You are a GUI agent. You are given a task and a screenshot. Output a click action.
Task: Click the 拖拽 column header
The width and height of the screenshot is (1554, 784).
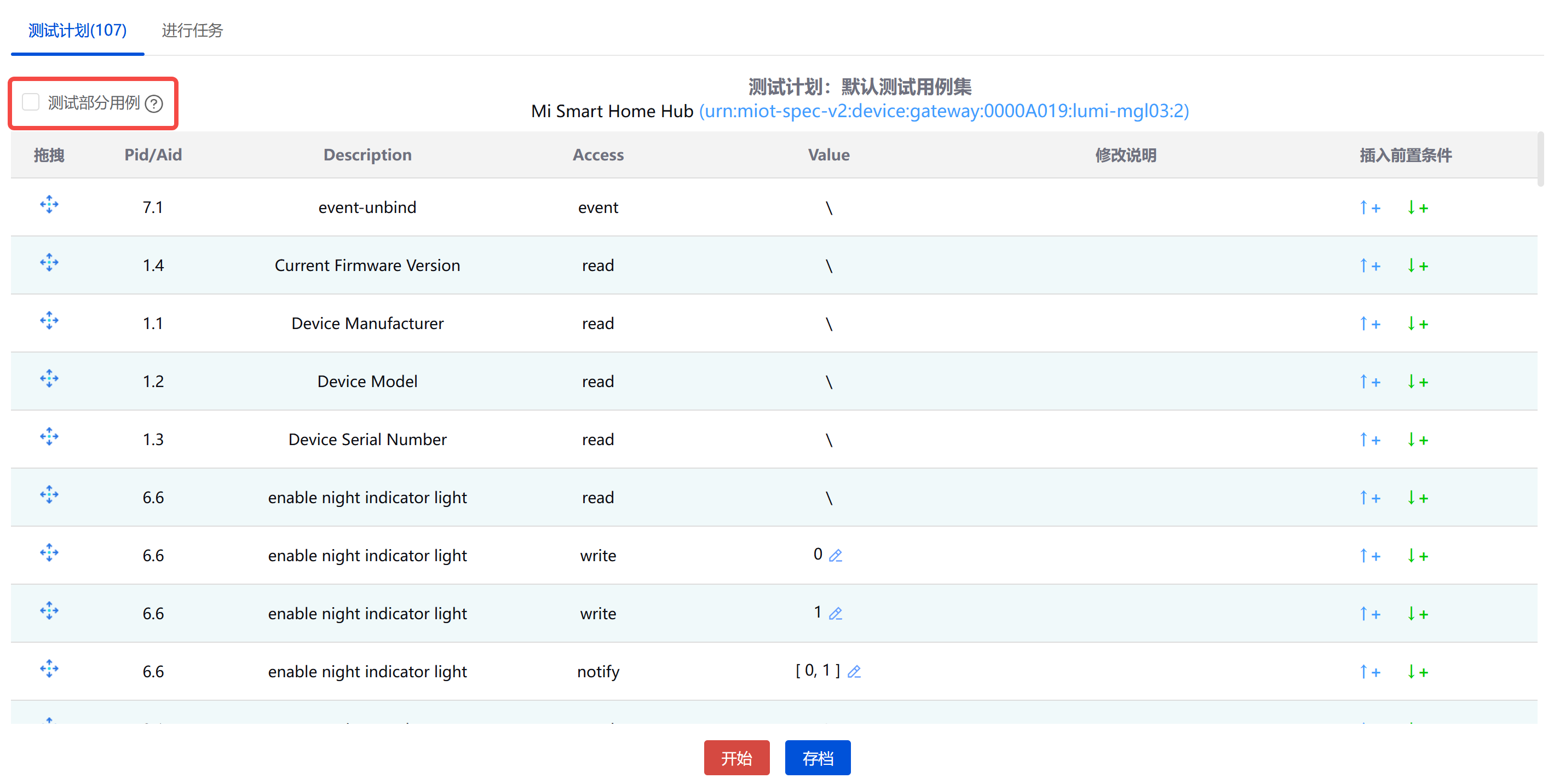[49, 155]
